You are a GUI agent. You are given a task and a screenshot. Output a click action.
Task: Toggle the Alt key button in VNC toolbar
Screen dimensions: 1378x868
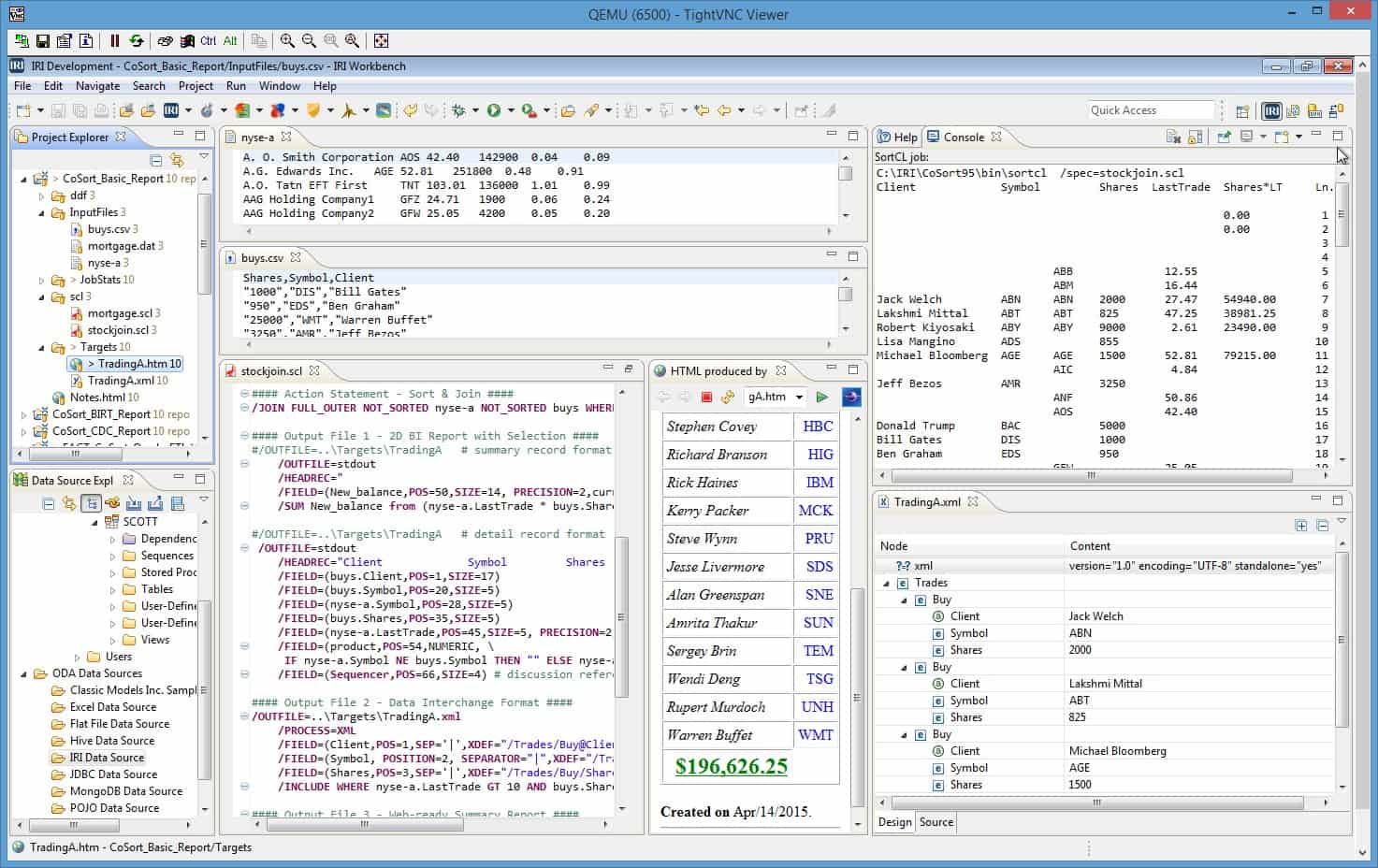click(x=230, y=41)
